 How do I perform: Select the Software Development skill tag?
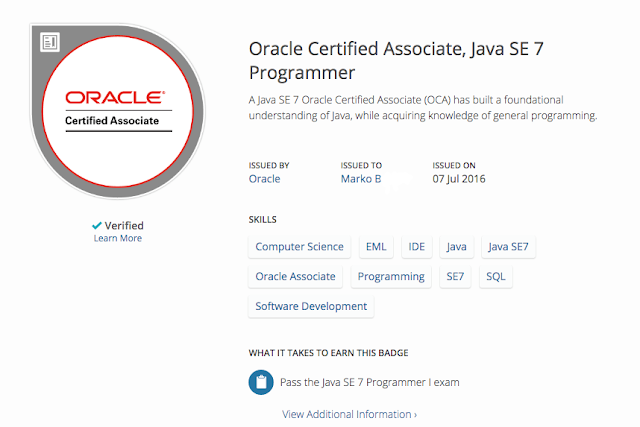(311, 306)
